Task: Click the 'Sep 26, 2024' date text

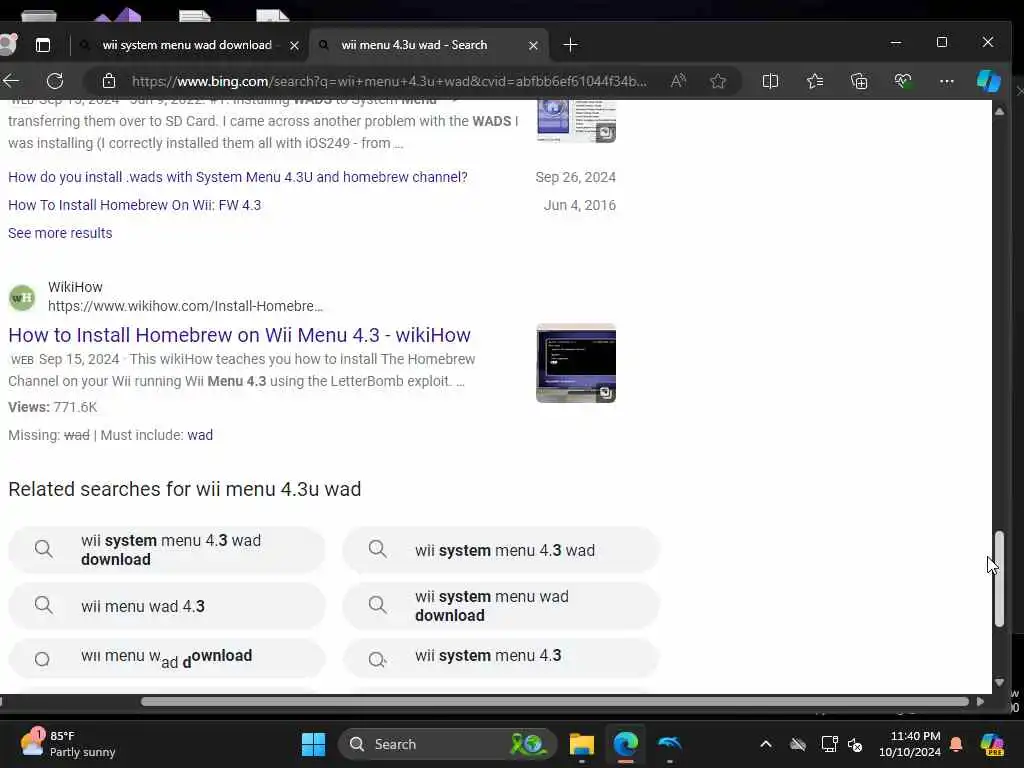Action: (575, 177)
